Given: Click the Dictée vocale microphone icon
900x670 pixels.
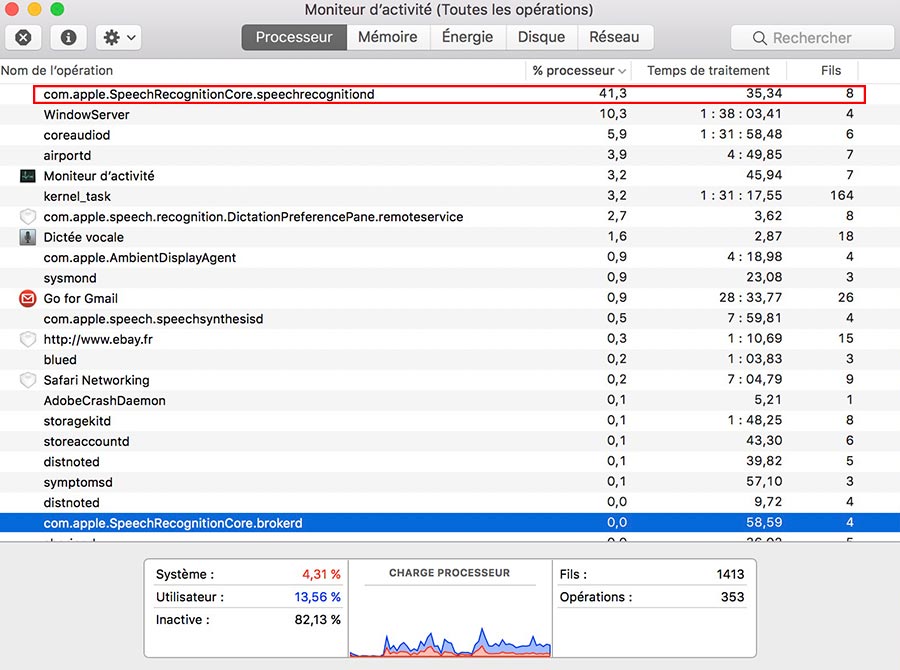Looking at the screenshot, I should [28, 237].
